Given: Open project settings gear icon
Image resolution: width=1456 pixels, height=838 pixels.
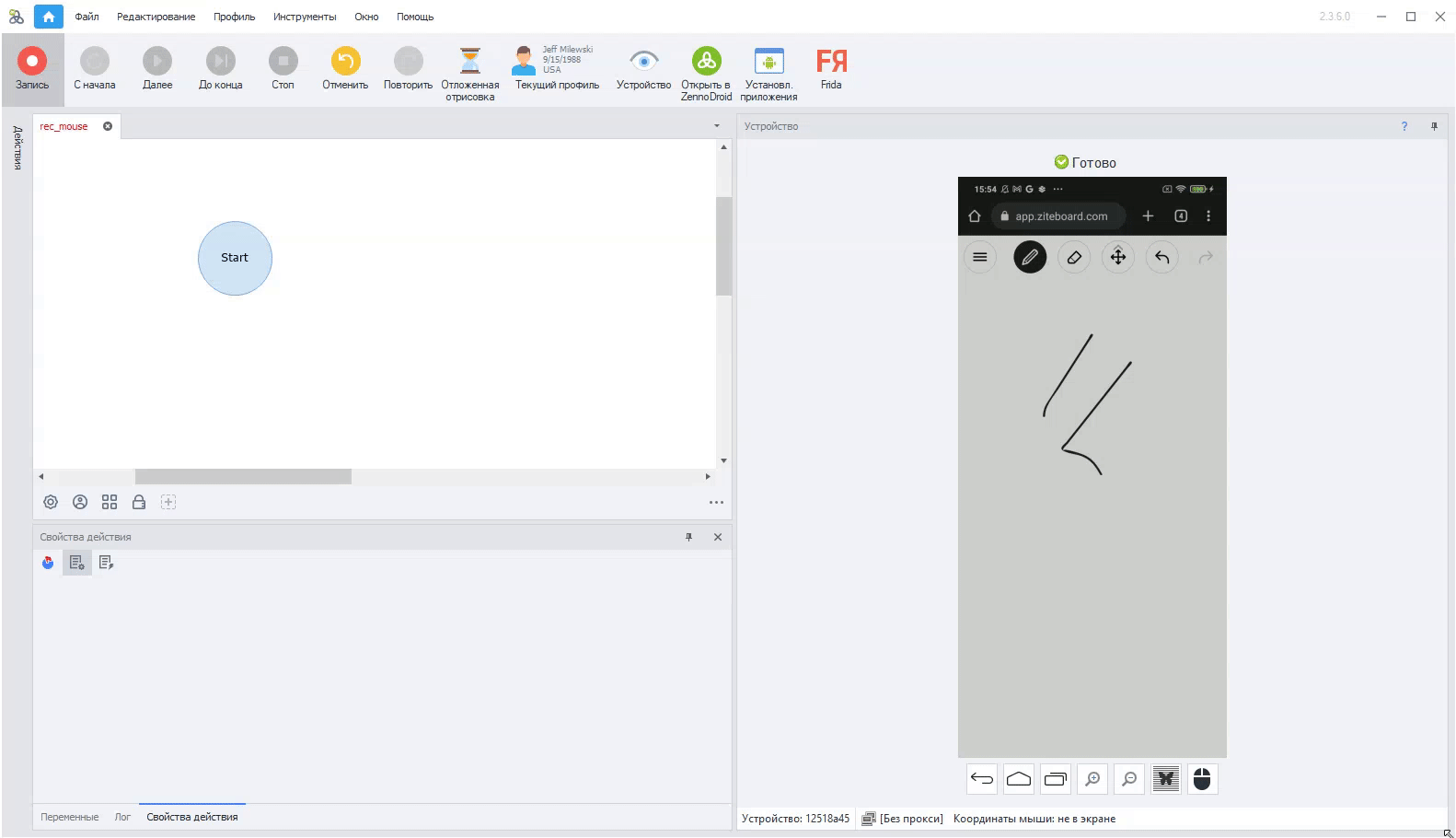Looking at the screenshot, I should pyautogui.click(x=51, y=502).
